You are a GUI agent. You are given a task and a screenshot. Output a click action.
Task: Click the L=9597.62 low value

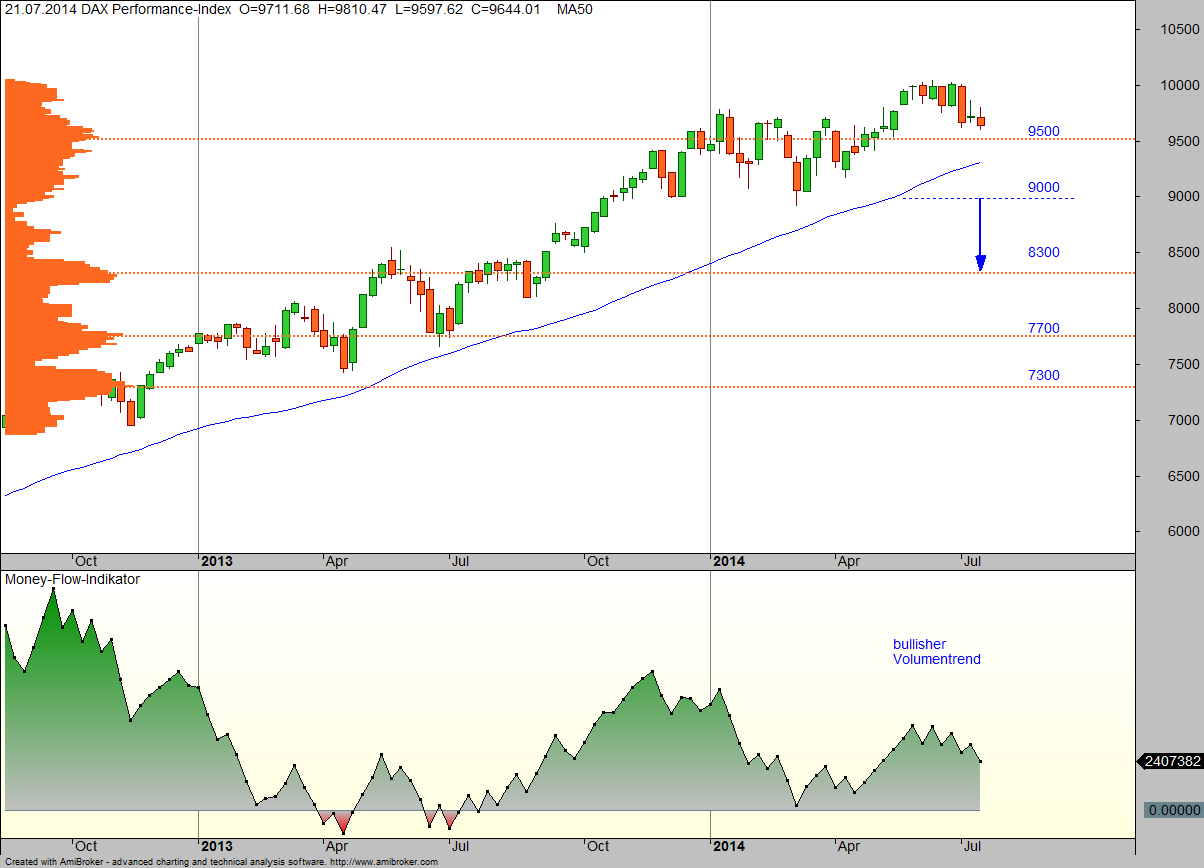point(430,9)
